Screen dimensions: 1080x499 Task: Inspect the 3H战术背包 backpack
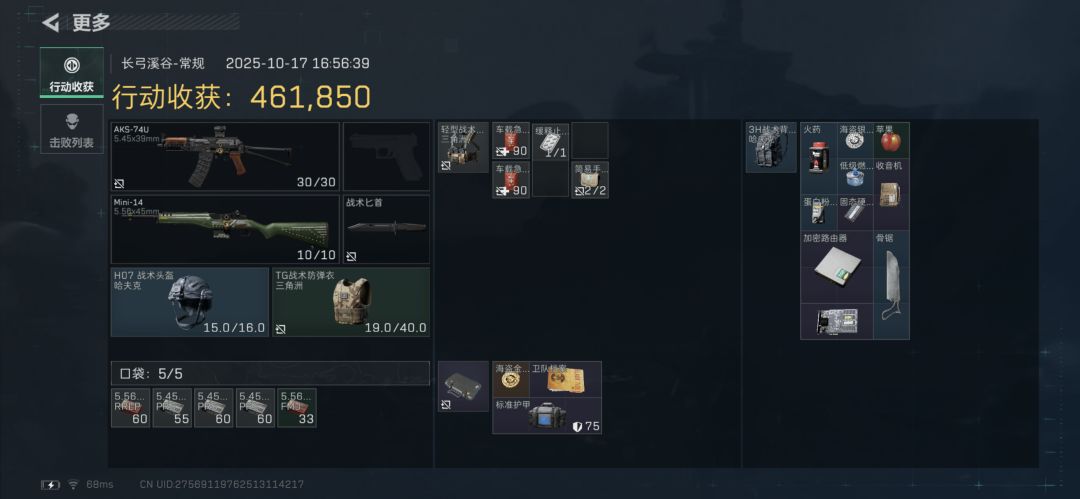(771, 147)
